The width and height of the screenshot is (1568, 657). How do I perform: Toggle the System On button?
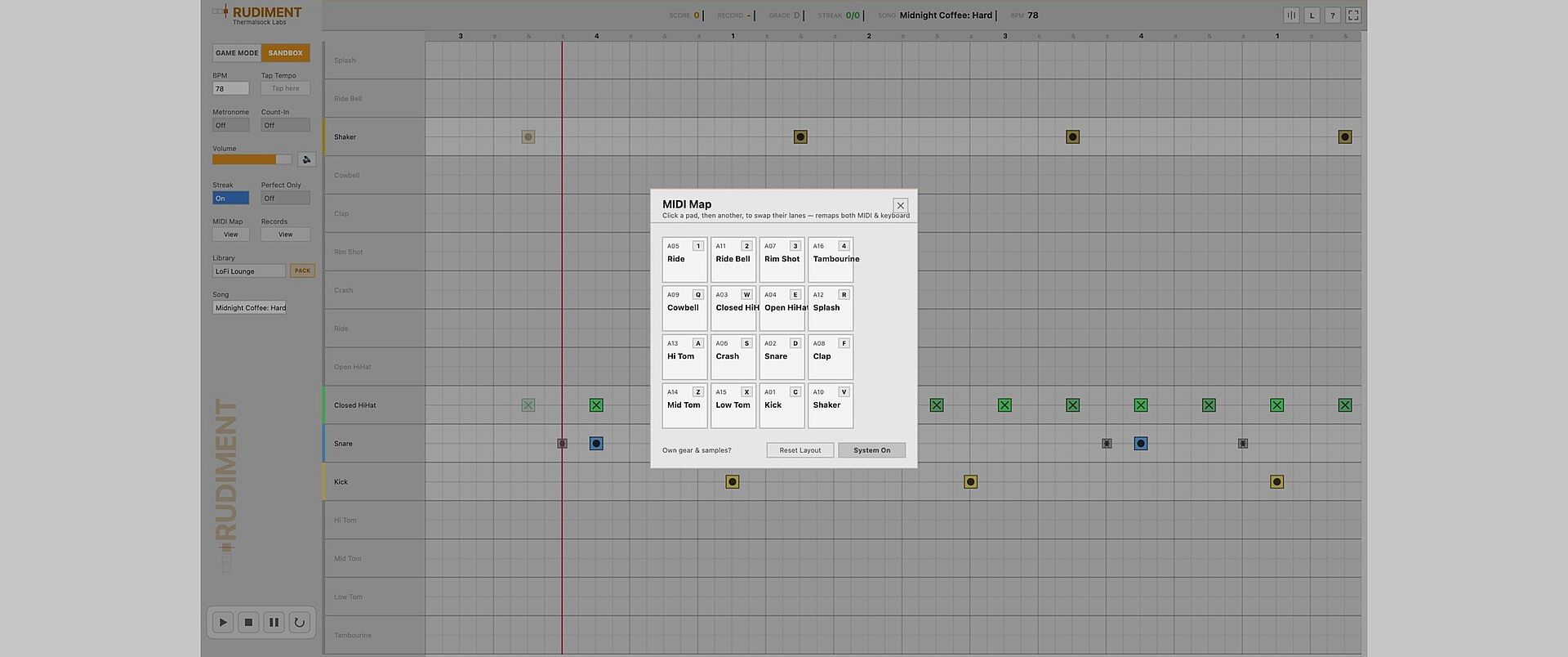(x=871, y=450)
